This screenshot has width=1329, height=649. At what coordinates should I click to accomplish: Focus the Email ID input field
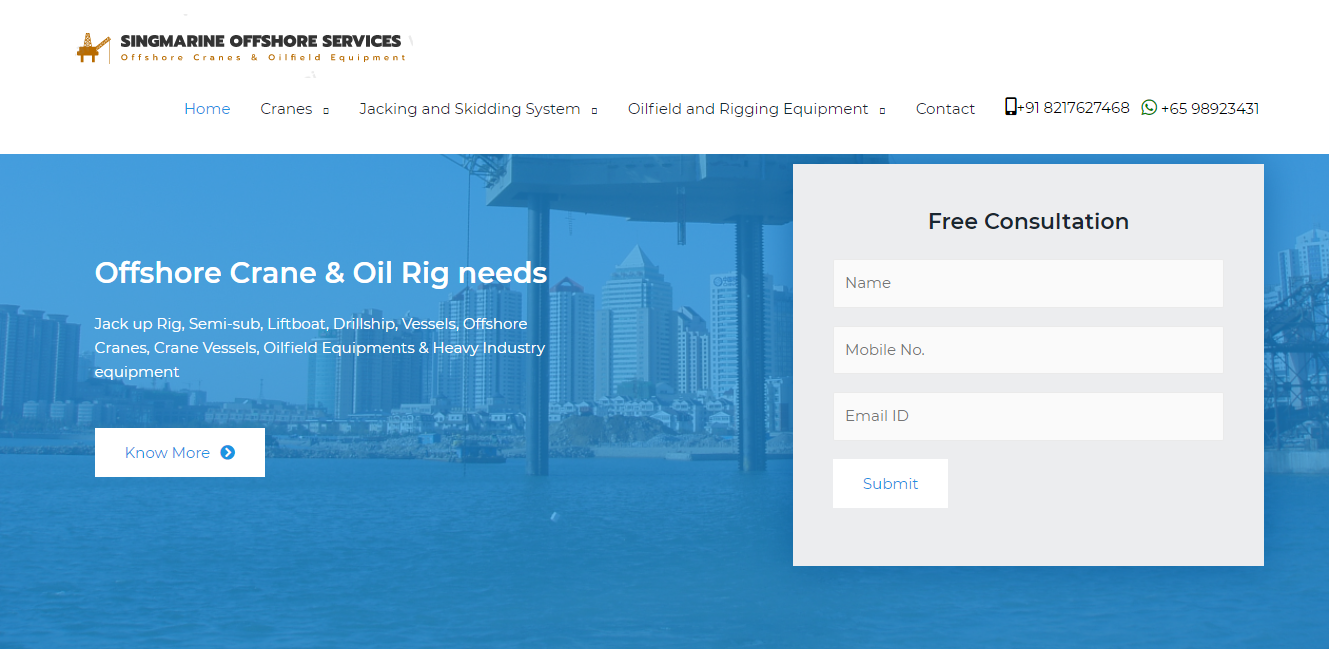(1028, 416)
